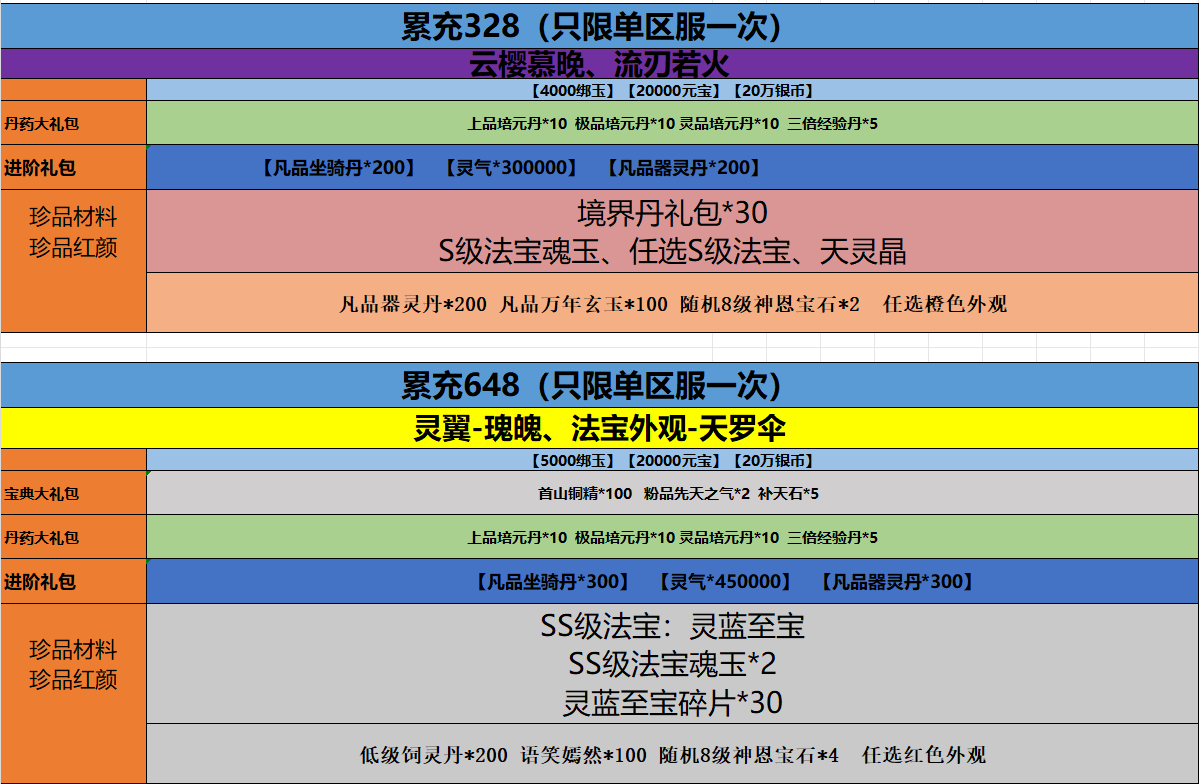Click the 5000绑玉 rewards row
Screen dimensions: 1199x784
coord(672,460)
